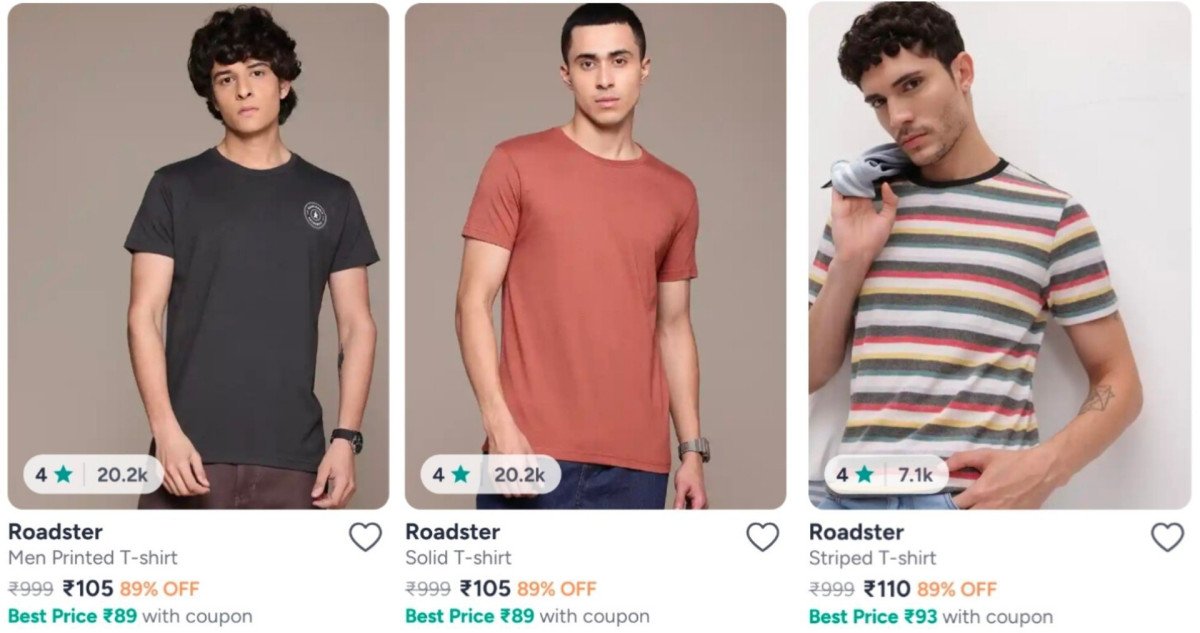Click Roadster brand name above Solid T-shirt
Image resolution: width=1200 pixels, height=633 pixels.
452,532
